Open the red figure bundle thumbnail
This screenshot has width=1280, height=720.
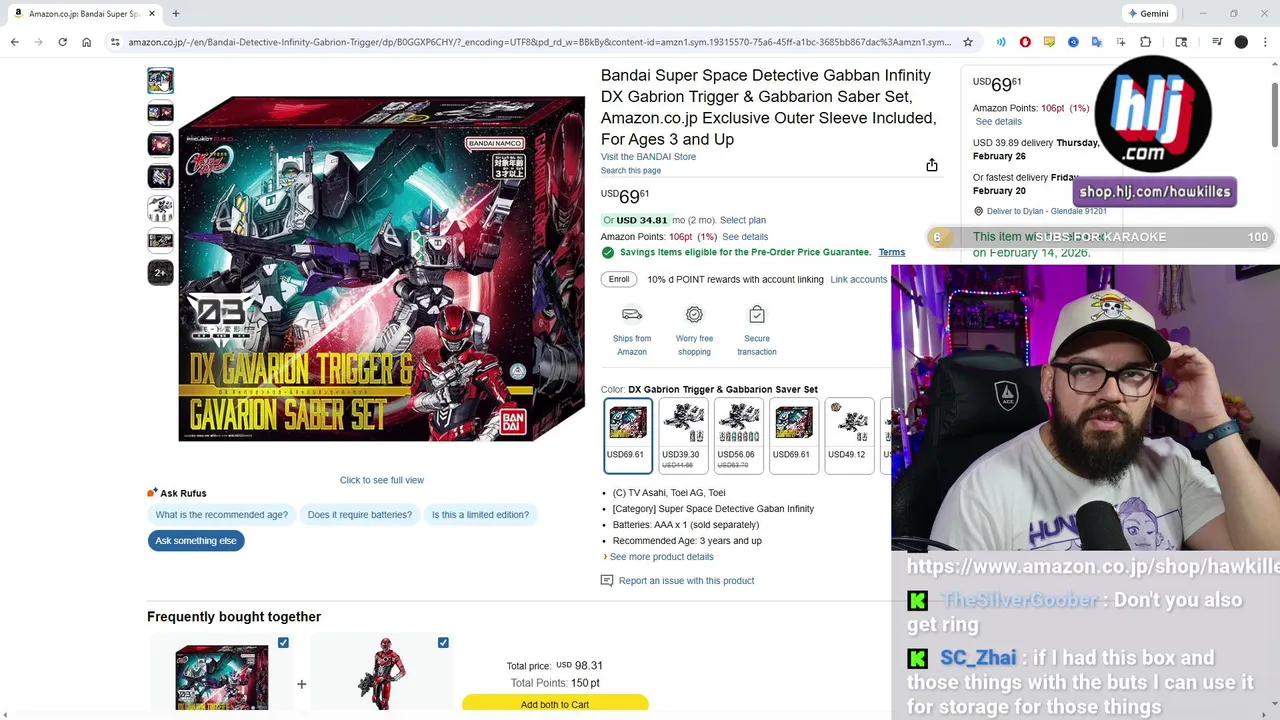tap(383, 673)
